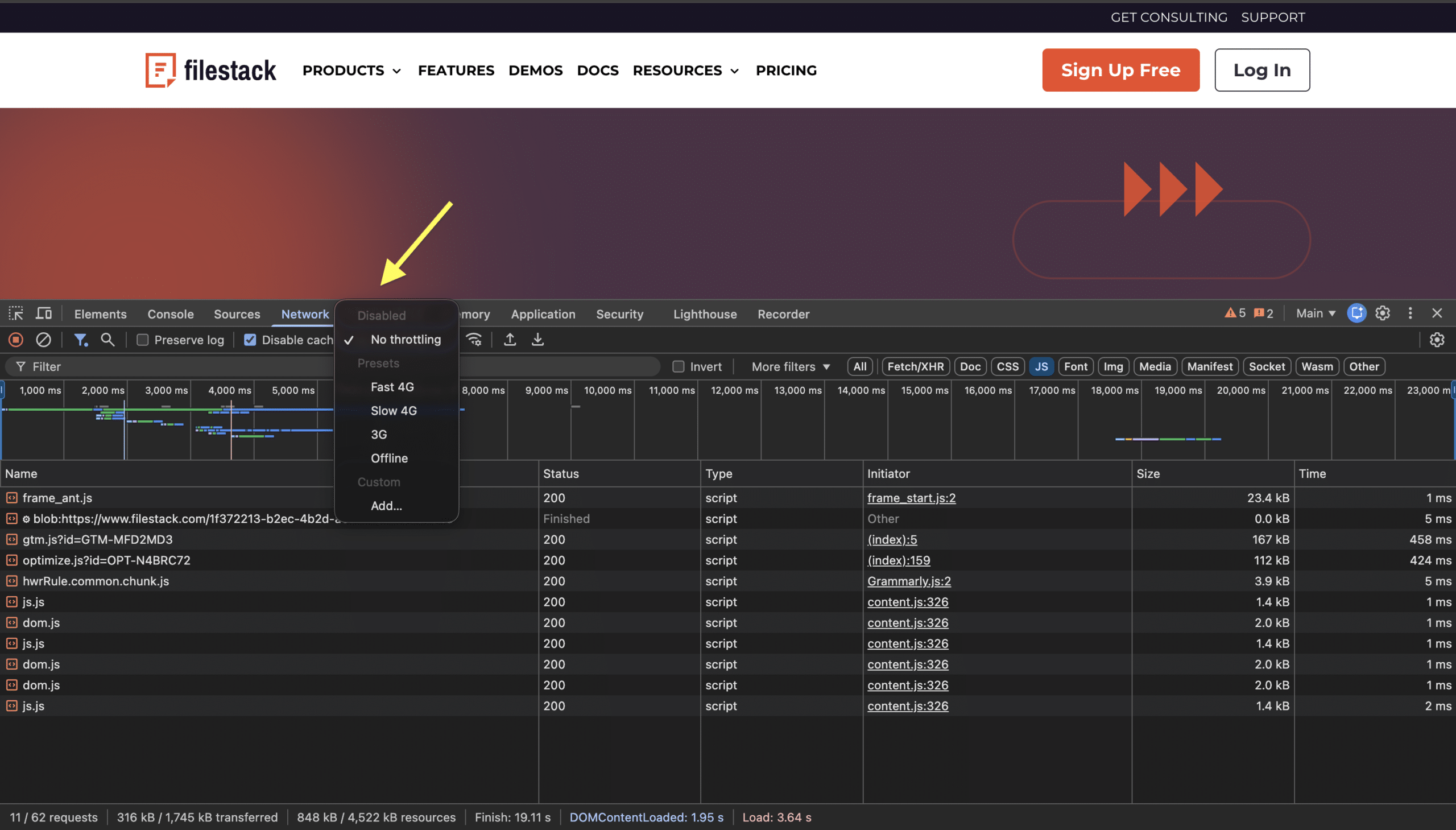Select Fast 4G throttling preset

point(396,387)
